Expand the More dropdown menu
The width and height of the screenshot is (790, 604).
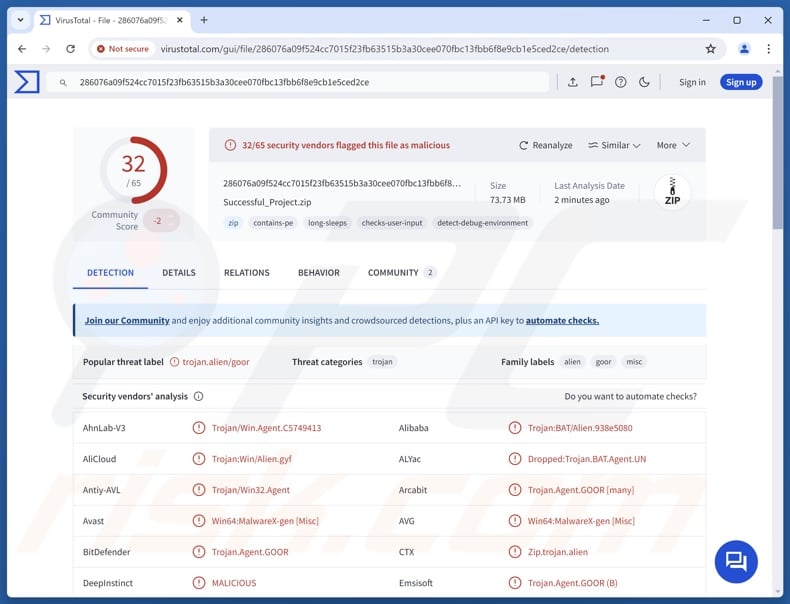(x=673, y=145)
